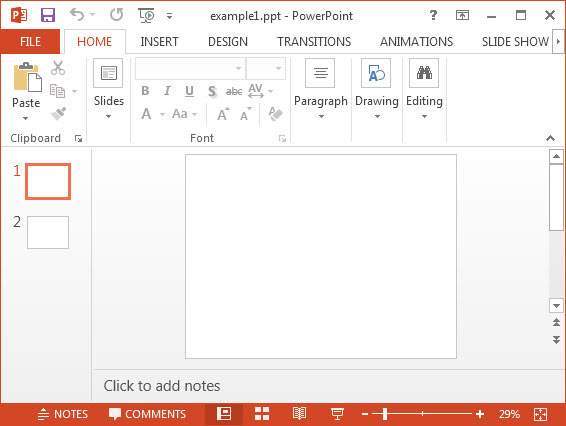Fit slide to current window icon
Image resolution: width=566 pixels, height=426 pixels.
pos(540,414)
